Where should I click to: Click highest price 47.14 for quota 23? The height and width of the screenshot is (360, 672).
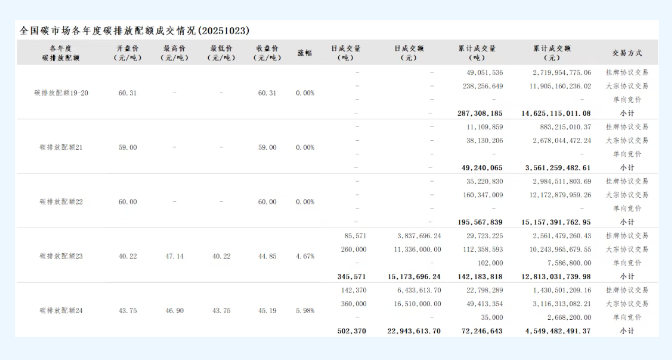pos(174,256)
